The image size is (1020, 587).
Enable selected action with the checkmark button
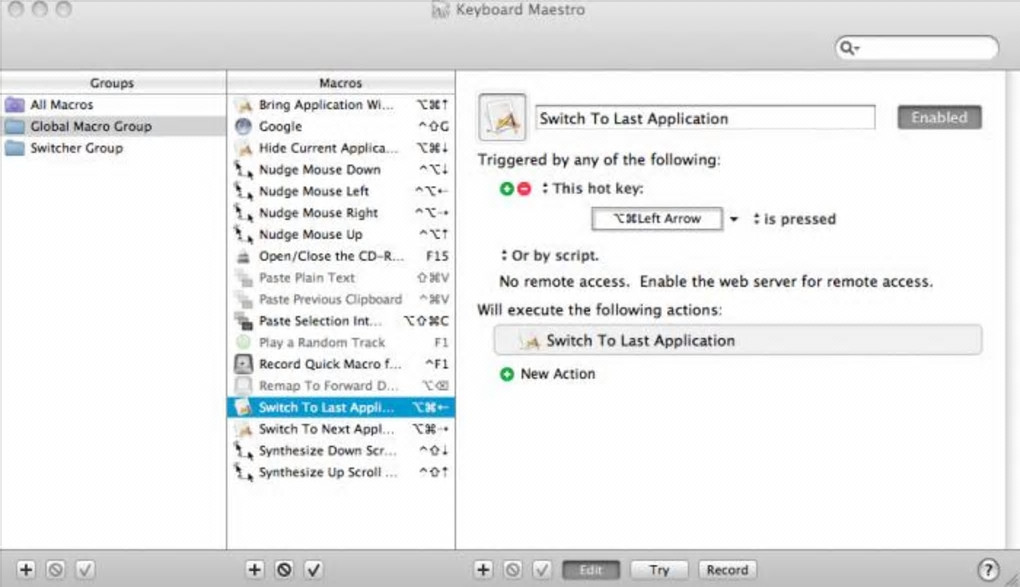(542, 570)
